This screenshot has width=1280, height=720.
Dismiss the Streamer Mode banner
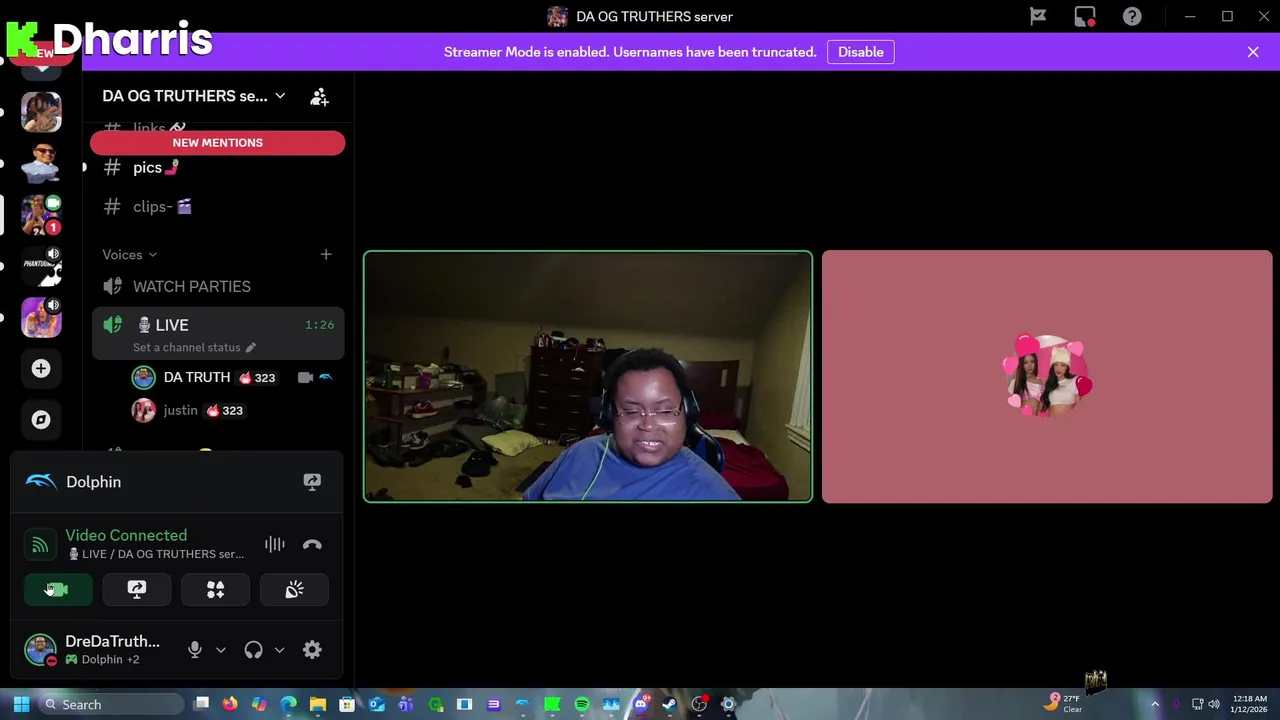1253,52
